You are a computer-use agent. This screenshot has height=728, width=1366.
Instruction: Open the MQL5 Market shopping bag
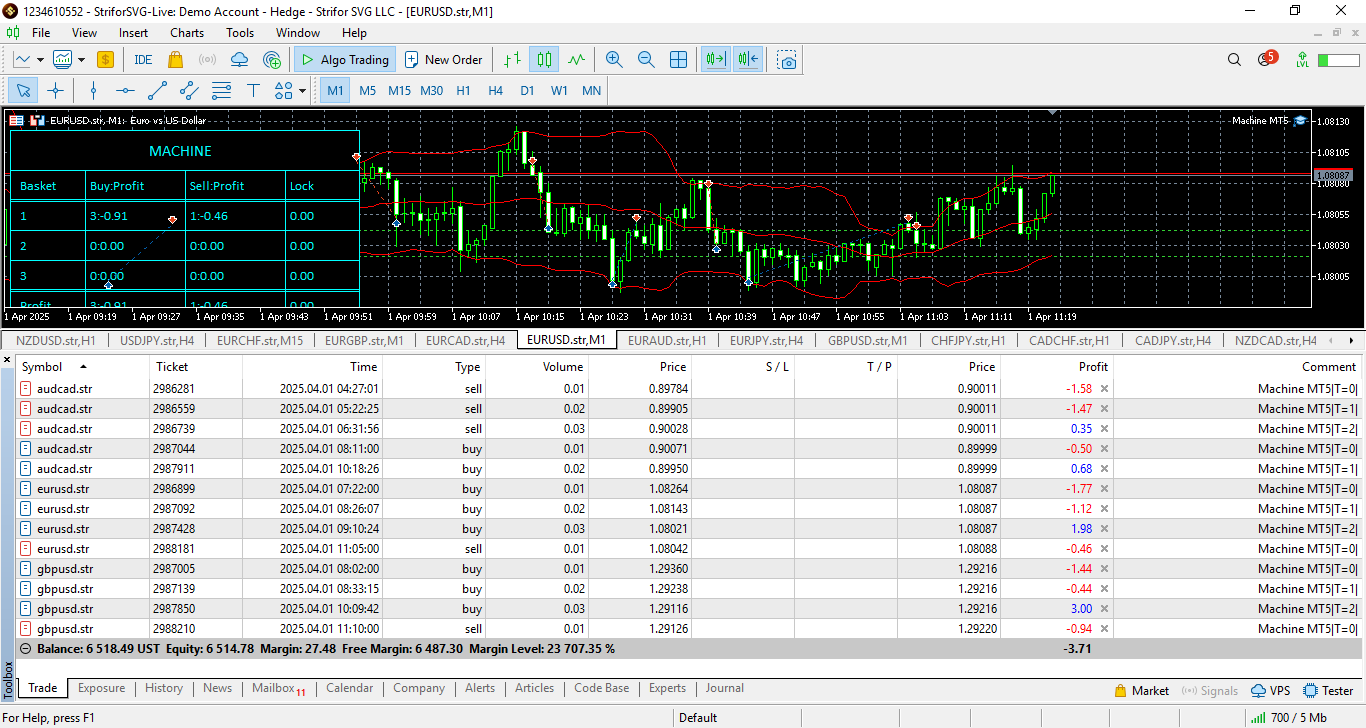(176, 60)
